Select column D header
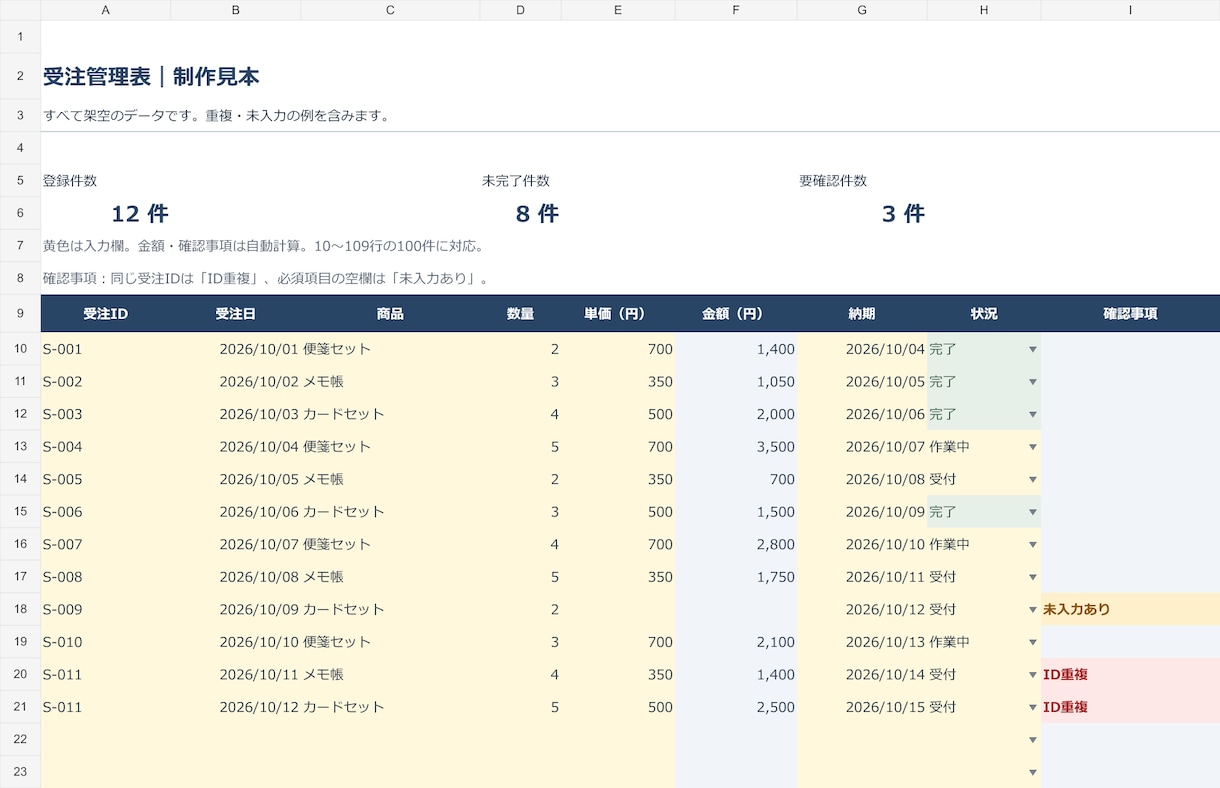The width and height of the screenshot is (1220, 788). point(520,10)
